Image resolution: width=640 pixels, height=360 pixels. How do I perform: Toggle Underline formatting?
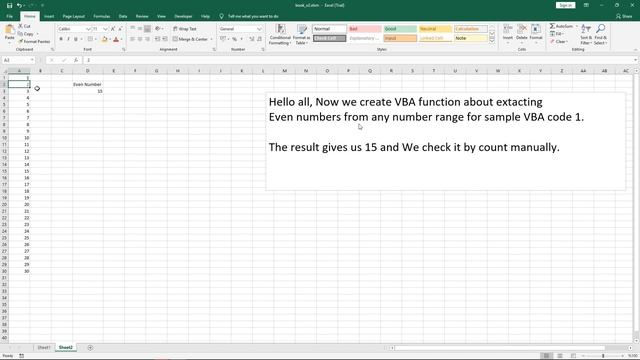[76, 39]
